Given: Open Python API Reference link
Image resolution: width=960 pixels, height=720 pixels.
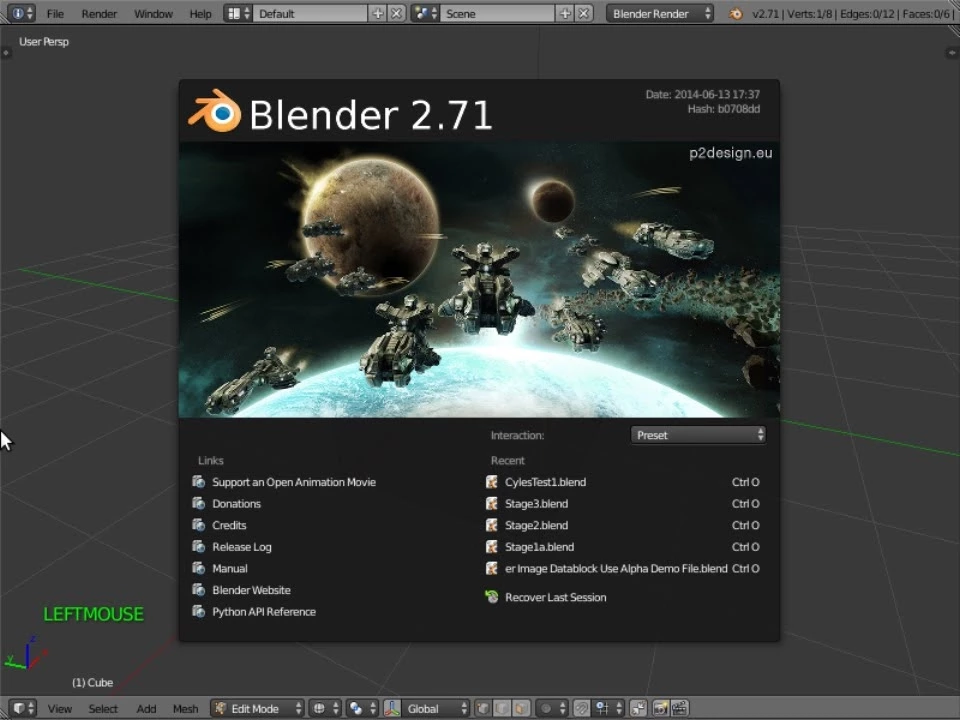Looking at the screenshot, I should tap(254, 611).
